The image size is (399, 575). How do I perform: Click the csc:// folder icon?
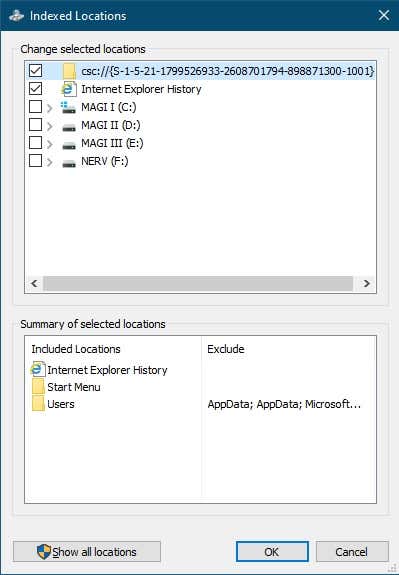[x=69, y=71]
